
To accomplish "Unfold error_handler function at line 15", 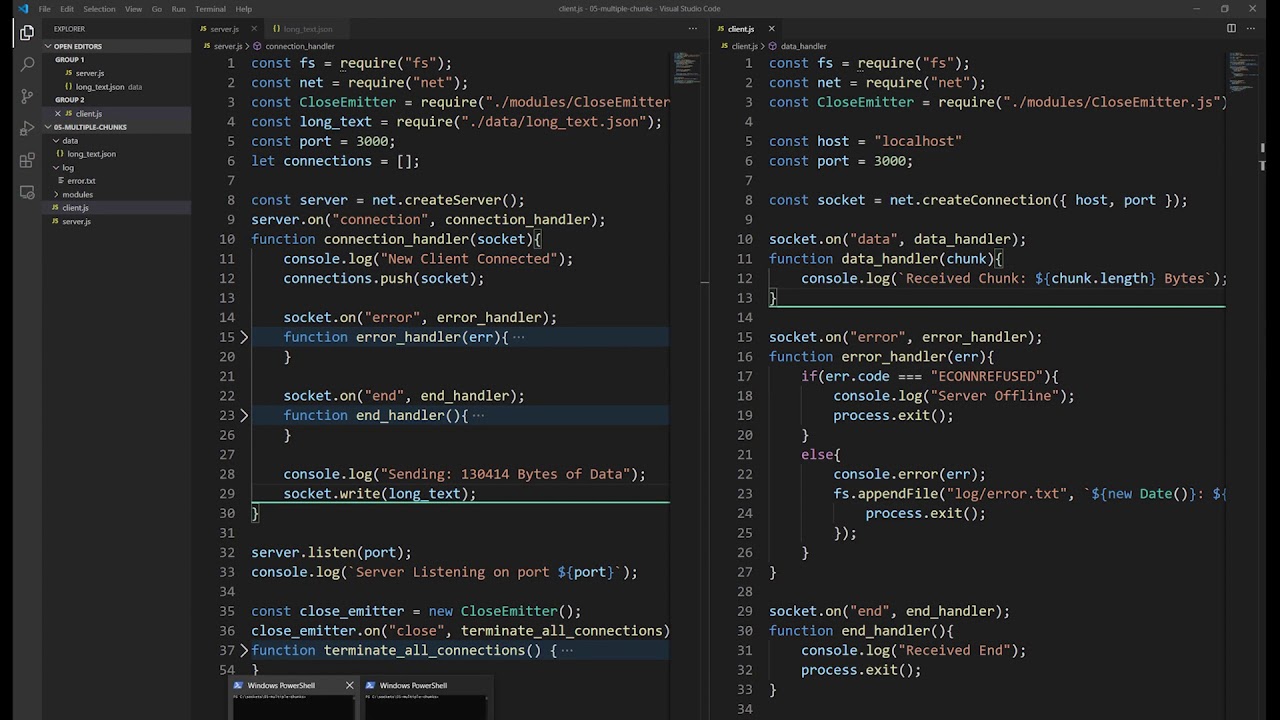I will [243, 337].
